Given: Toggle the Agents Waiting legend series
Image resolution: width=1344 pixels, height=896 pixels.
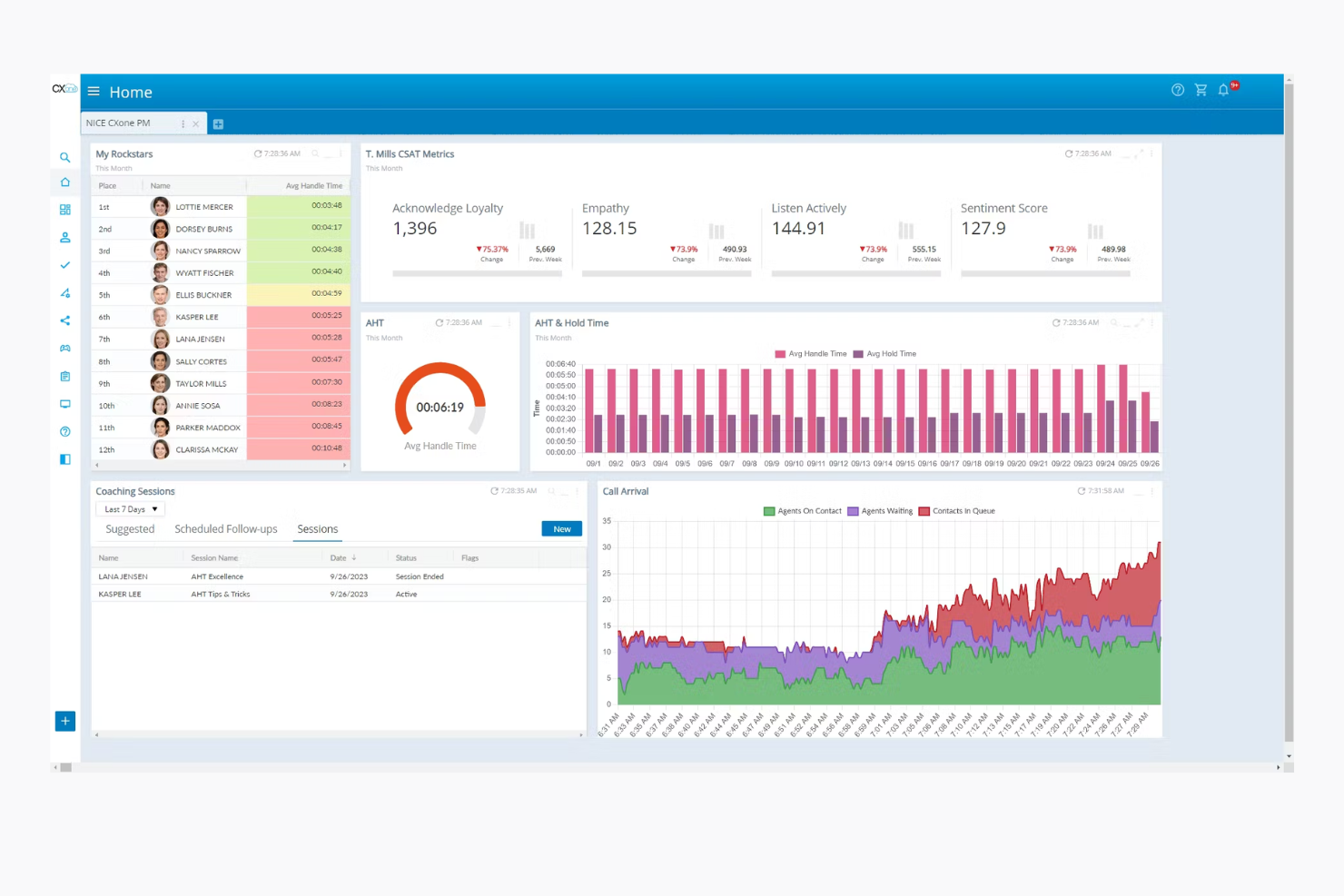Looking at the screenshot, I should point(880,511).
